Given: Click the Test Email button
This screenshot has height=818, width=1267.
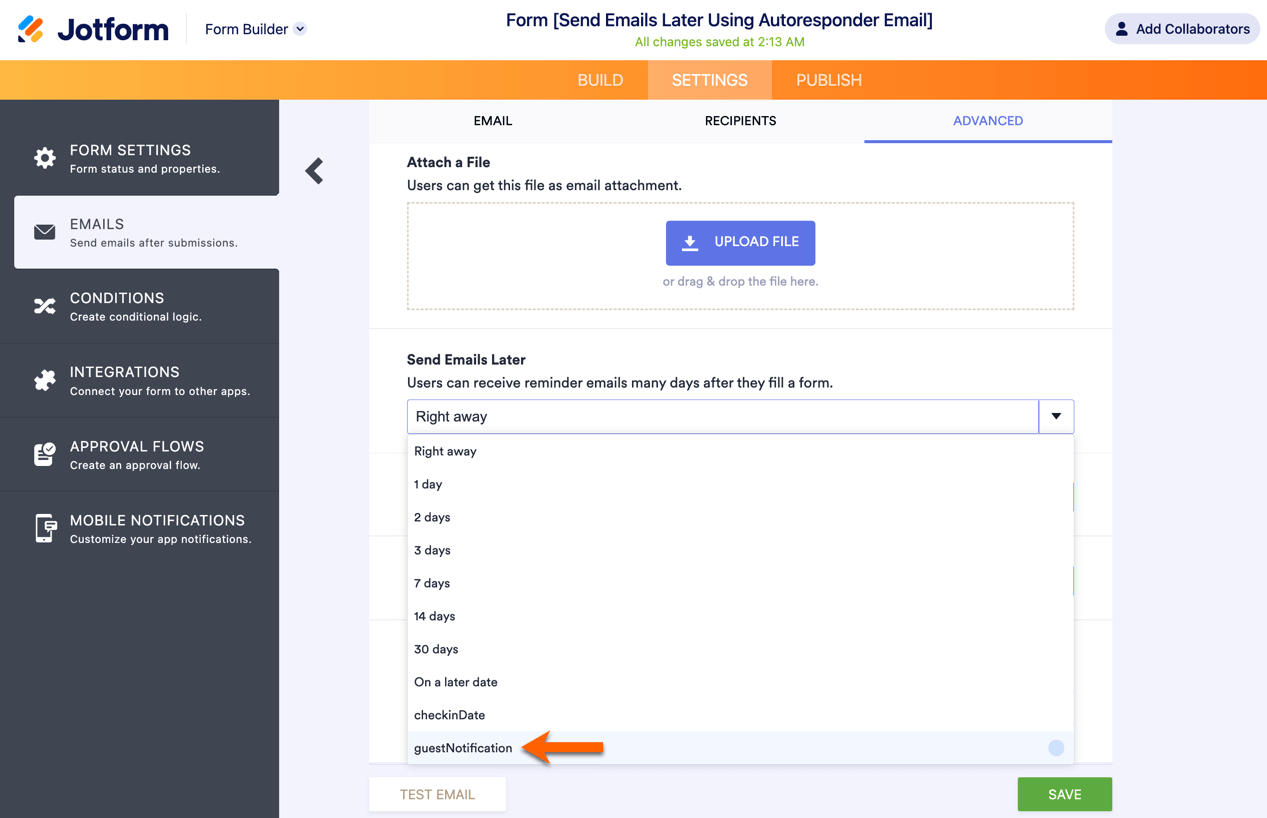Looking at the screenshot, I should coord(437,795).
